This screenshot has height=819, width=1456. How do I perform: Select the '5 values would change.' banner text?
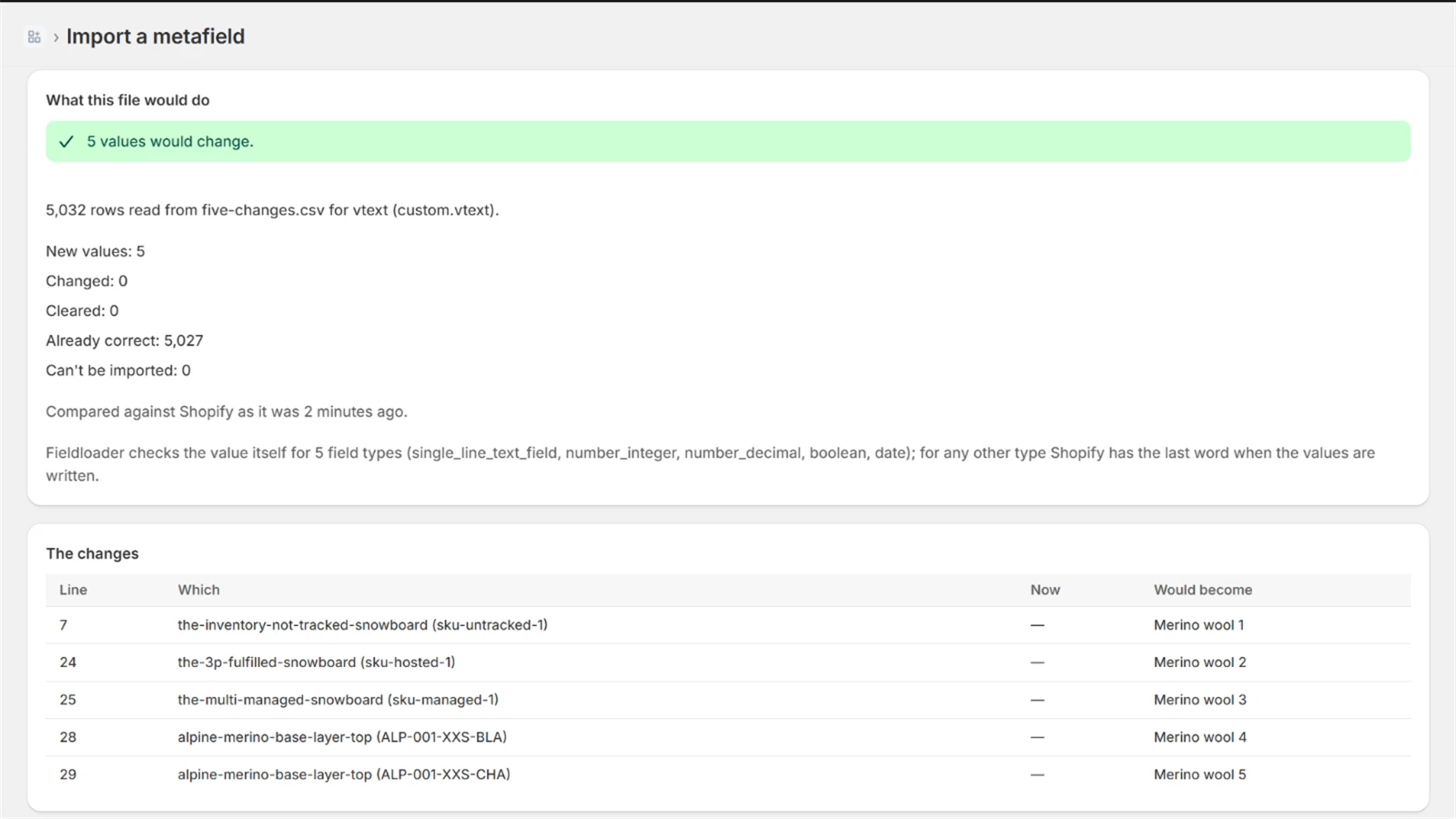pyautogui.click(x=170, y=142)
